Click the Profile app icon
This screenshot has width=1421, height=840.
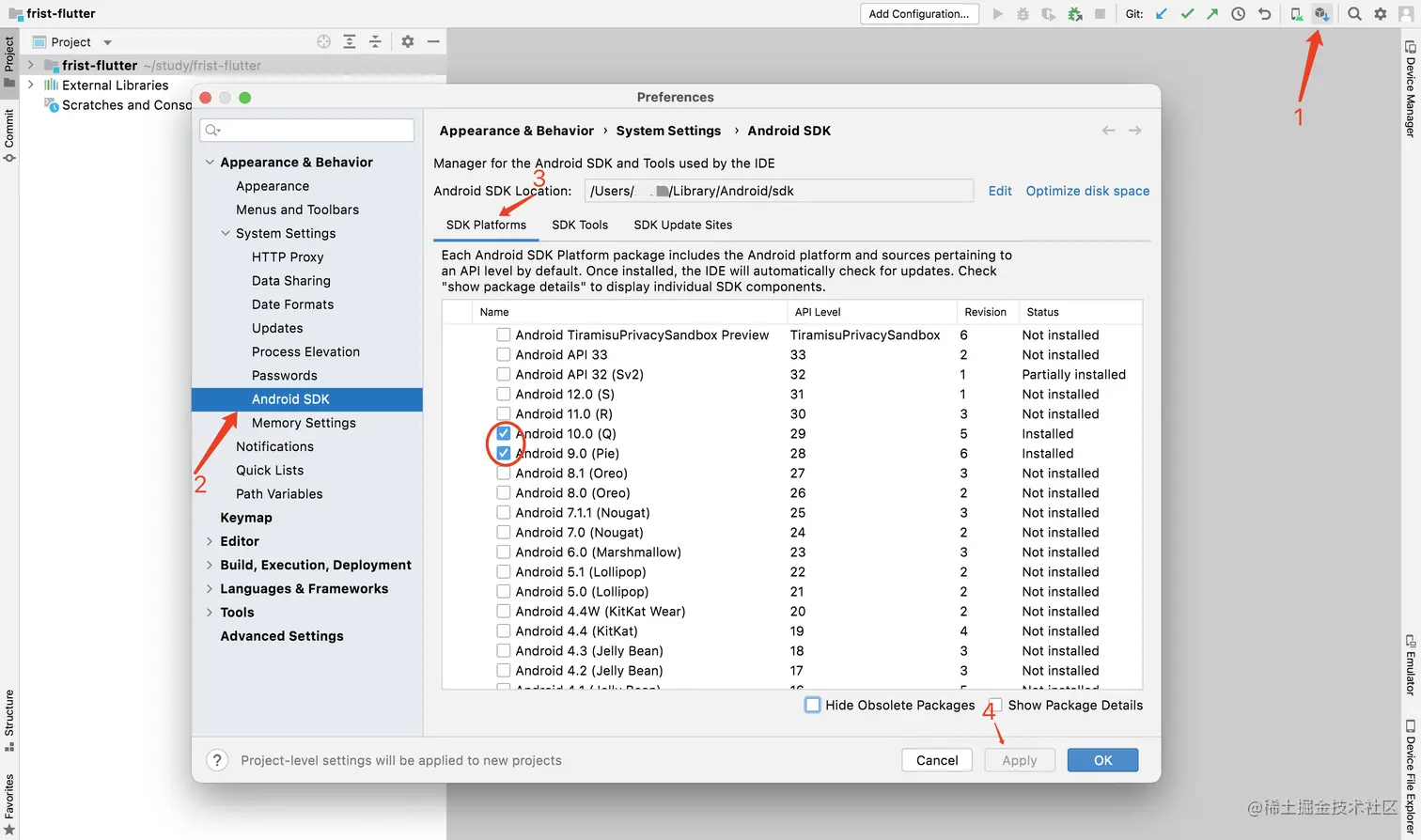(x=1074, y=14)
